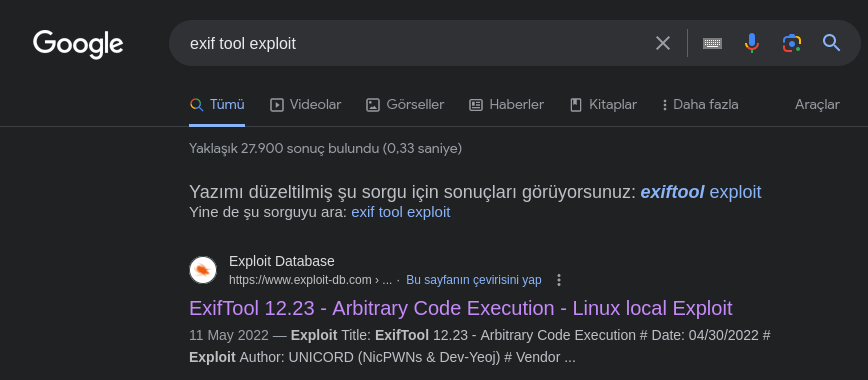Click the '11 May 2022' snippet date
Screen dimensions: 868x380
point(229,336)
